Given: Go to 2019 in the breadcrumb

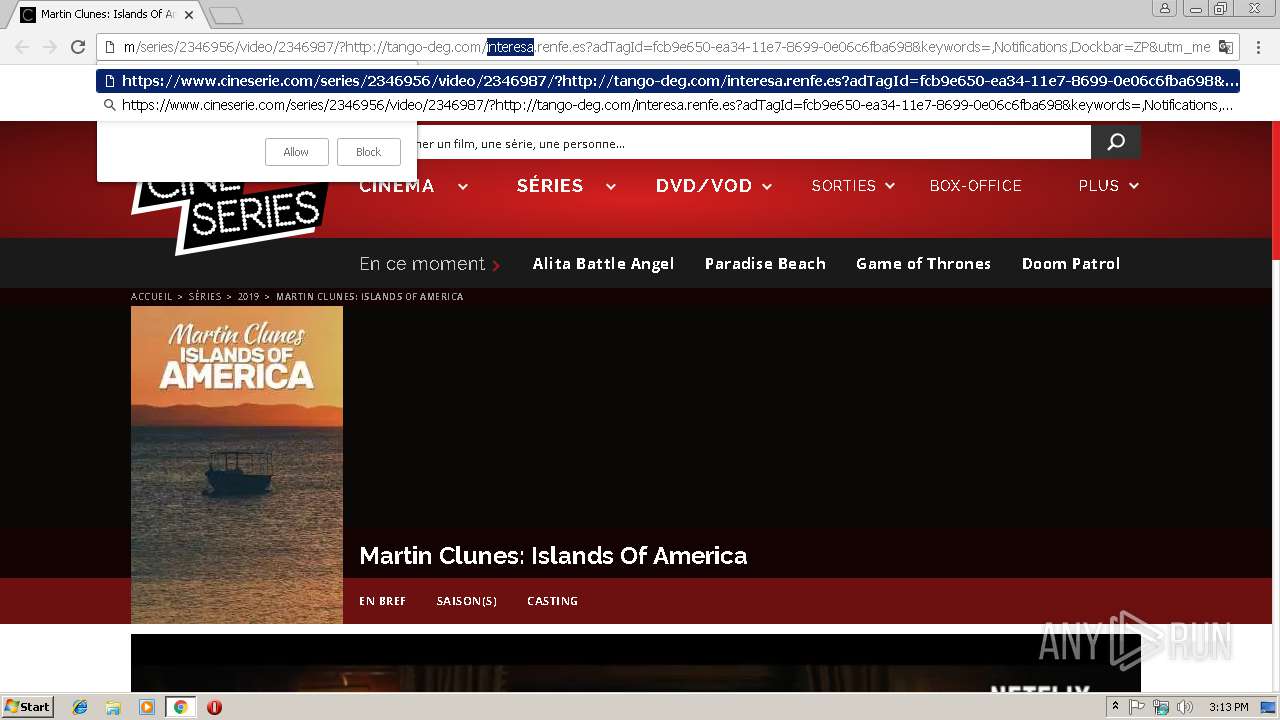Looking at the screenshot, I should click(x=248, y=297).
